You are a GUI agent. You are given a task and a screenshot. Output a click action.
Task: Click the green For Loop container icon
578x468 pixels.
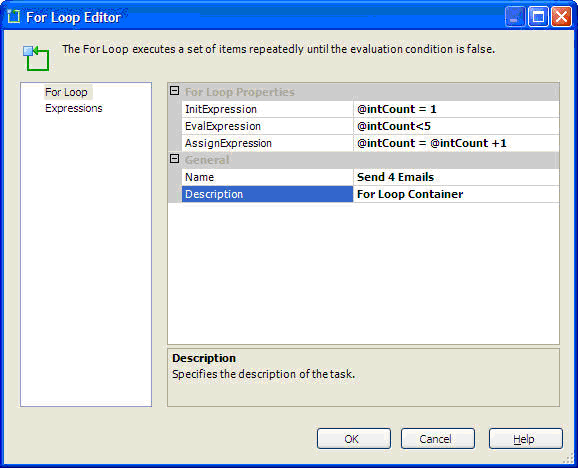(x=36, y=58)
